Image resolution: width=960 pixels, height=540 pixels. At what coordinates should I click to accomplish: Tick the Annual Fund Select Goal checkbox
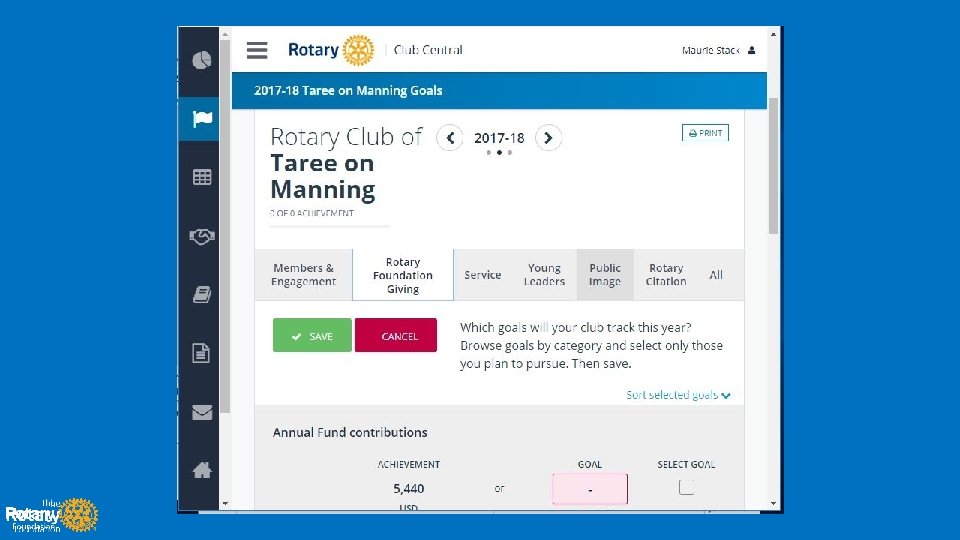click(x=686, y=487)
